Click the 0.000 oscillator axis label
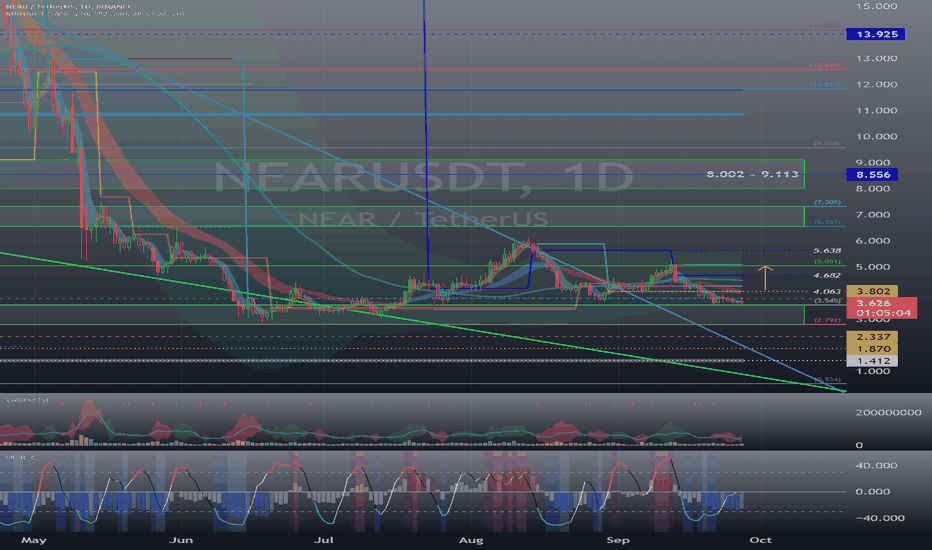 pyautogui.click(x=873, y=491)
